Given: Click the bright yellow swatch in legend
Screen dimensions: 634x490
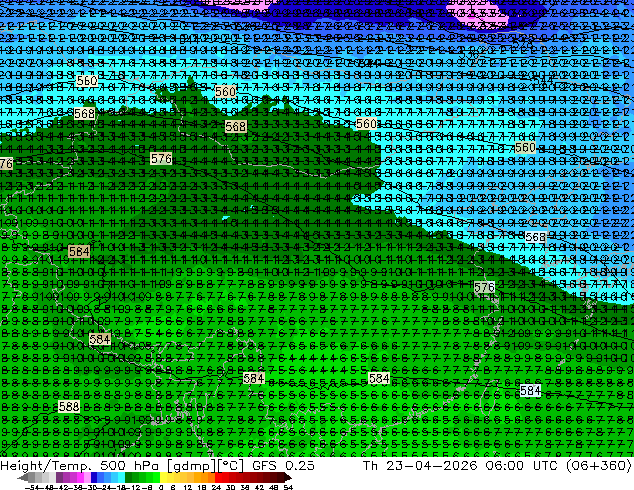Looking at the screenshot, I should [163, 477].
